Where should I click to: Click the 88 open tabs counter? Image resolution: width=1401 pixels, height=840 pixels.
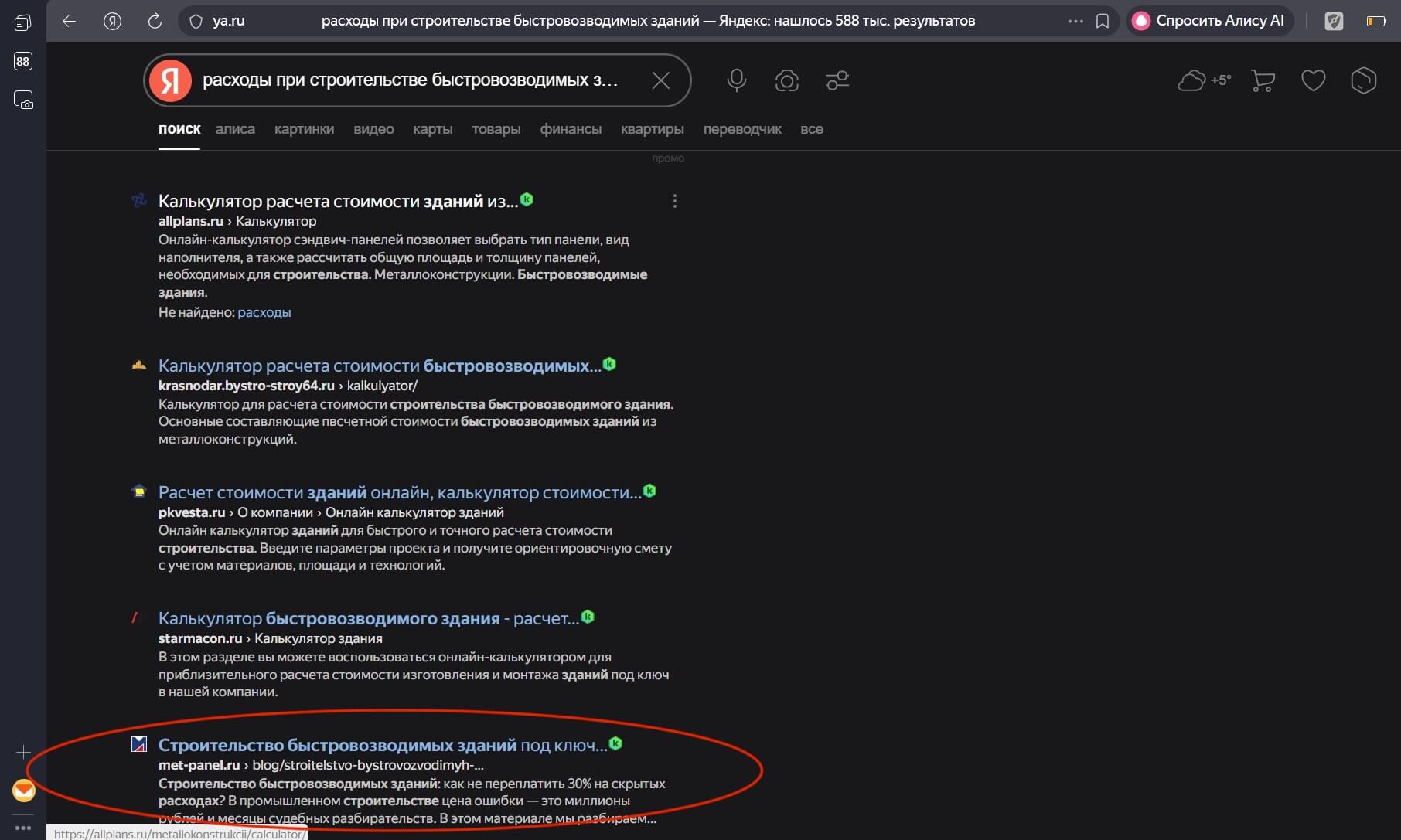(x=22, y=61)
